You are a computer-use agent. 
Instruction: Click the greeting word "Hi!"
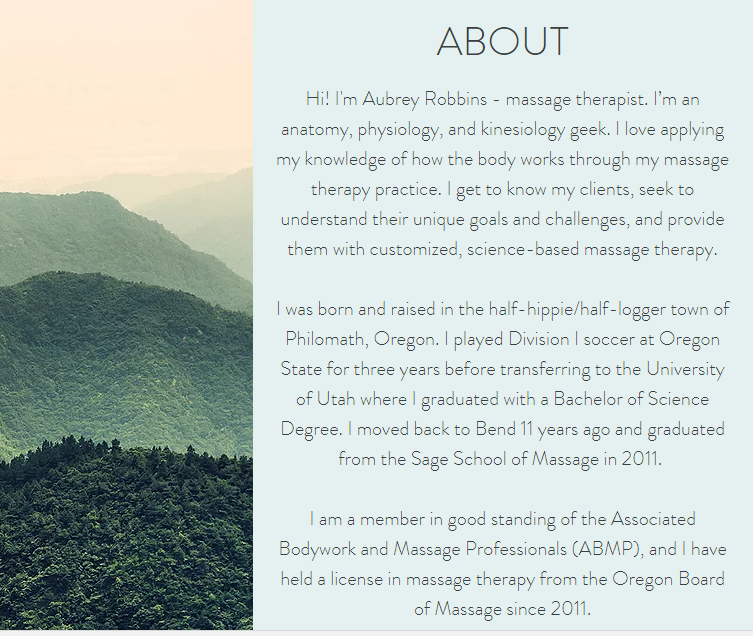click(317, 100)
